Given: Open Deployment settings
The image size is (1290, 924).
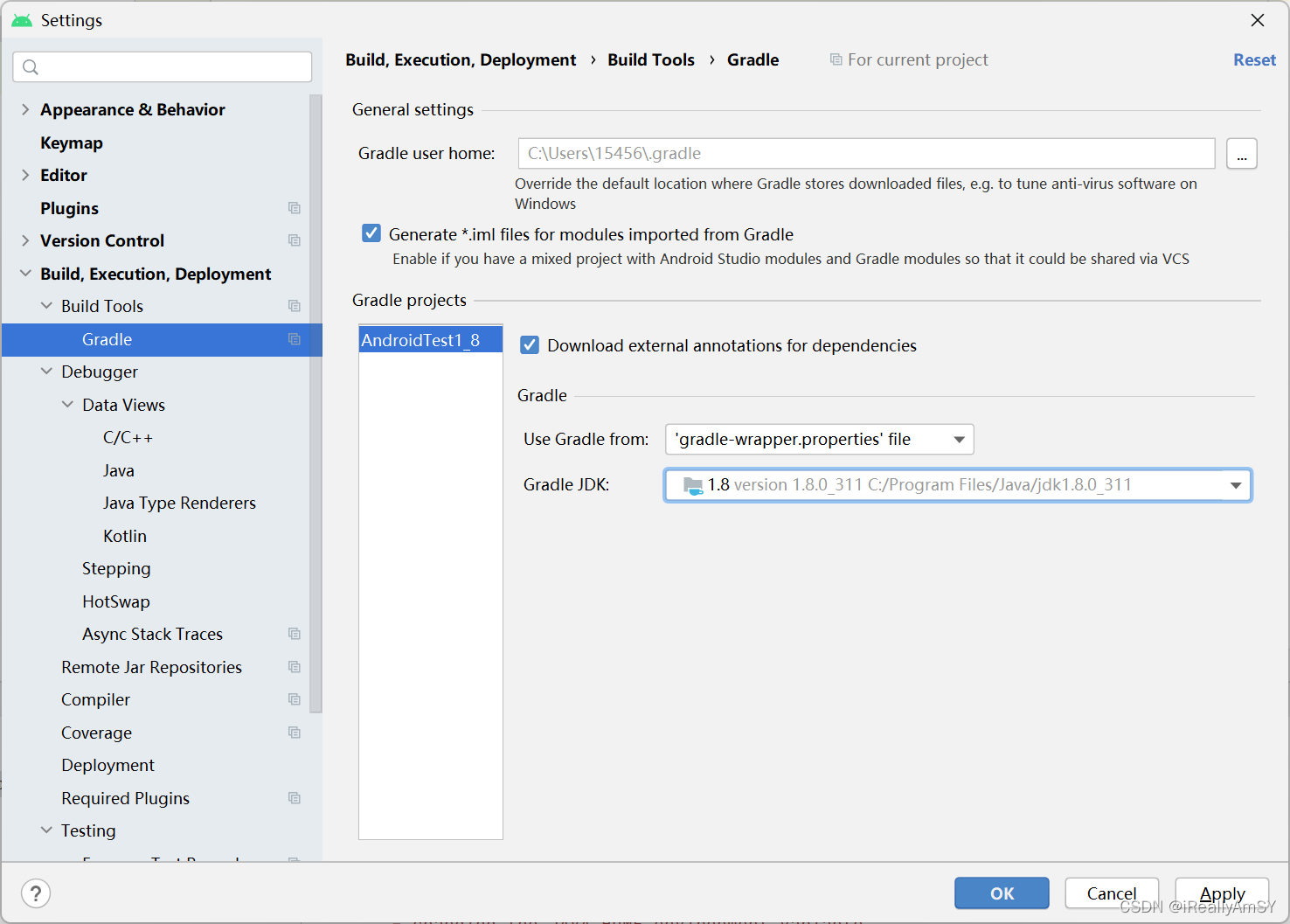Looking at the screenshot, I should 107,765.
